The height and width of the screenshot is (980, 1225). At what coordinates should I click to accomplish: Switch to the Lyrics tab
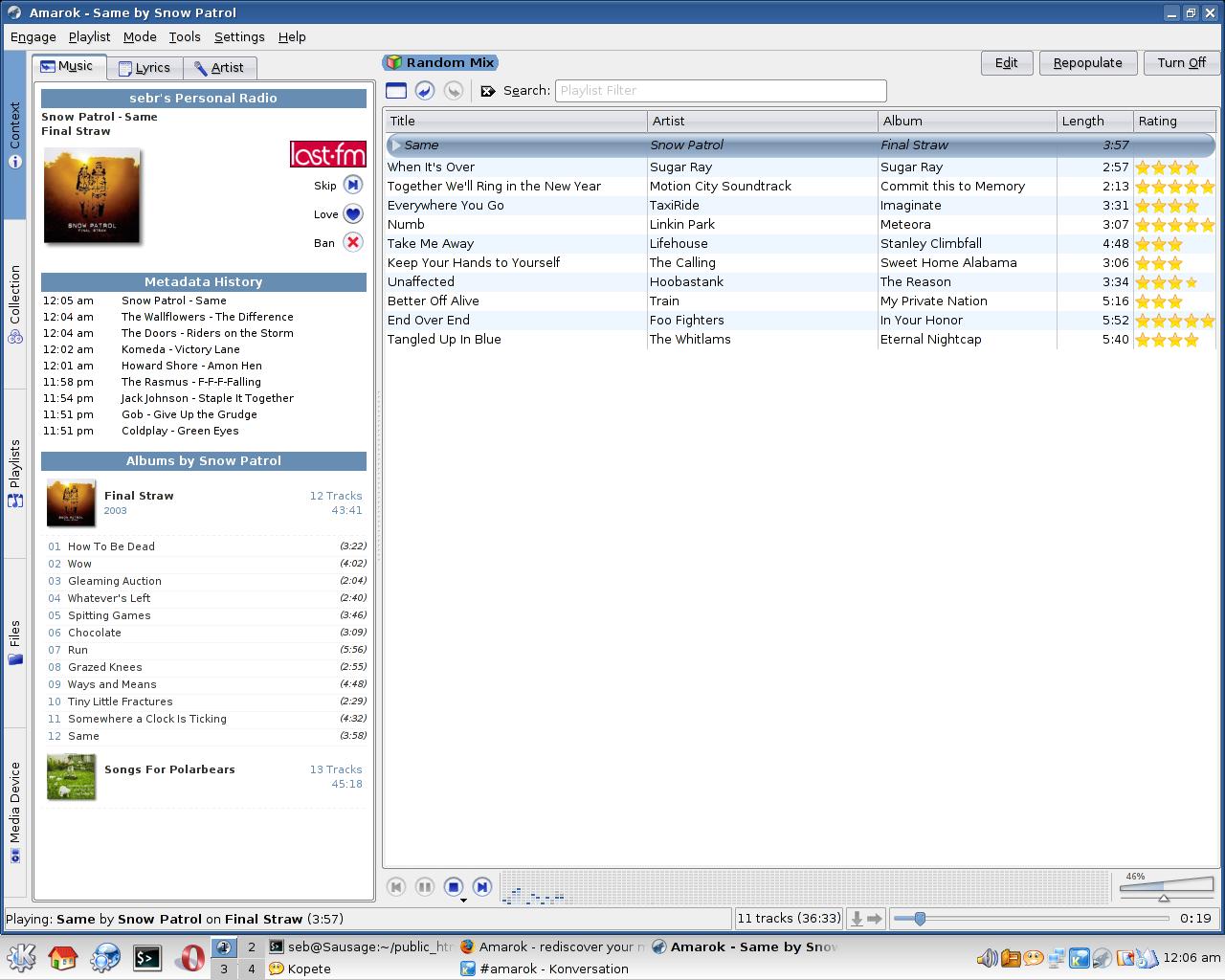145,67
